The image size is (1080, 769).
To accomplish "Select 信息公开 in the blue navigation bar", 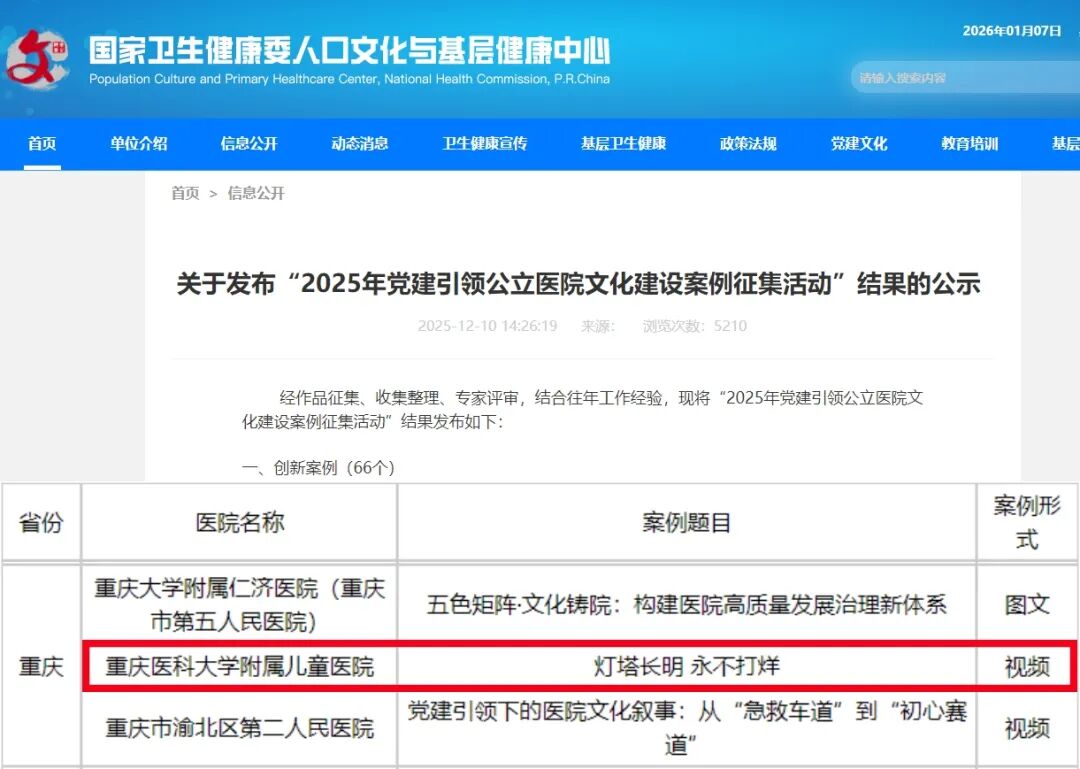I will point(249,144).
